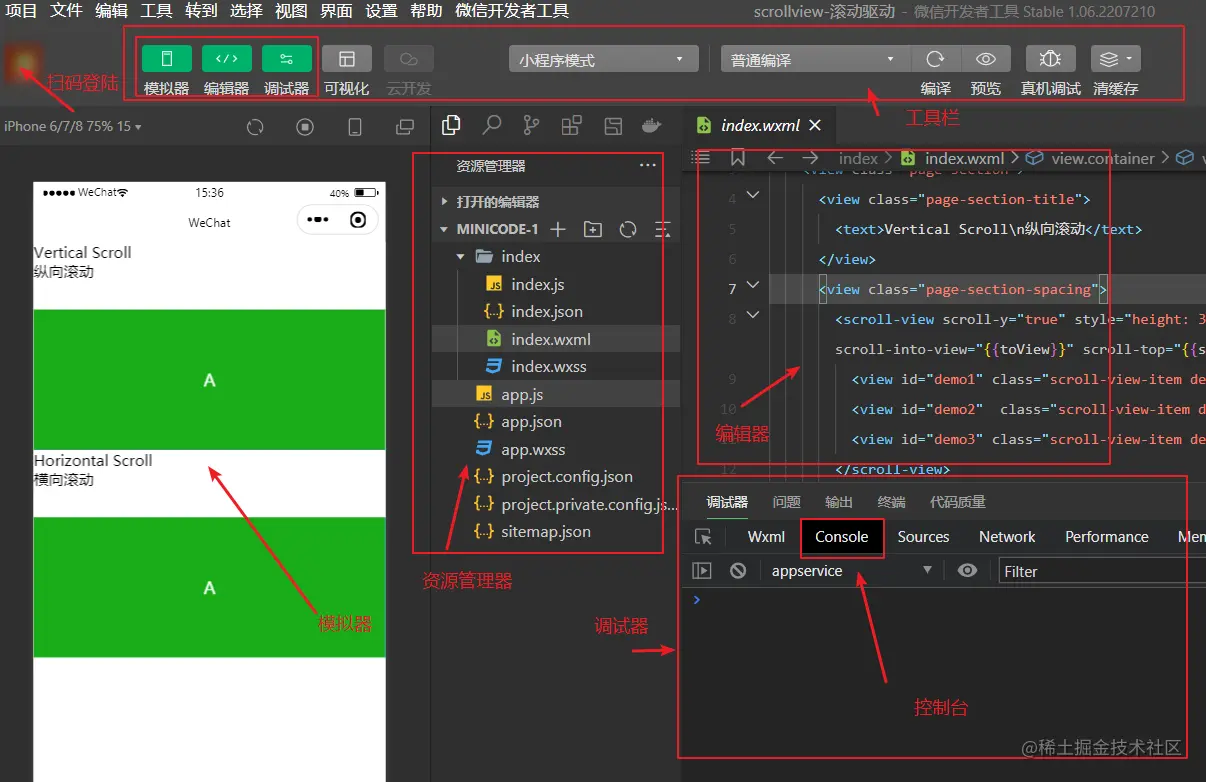The width and height of the screenshot is (1206, 782).
Task: Open the 可视化 visual editor button
Action: 347,59
